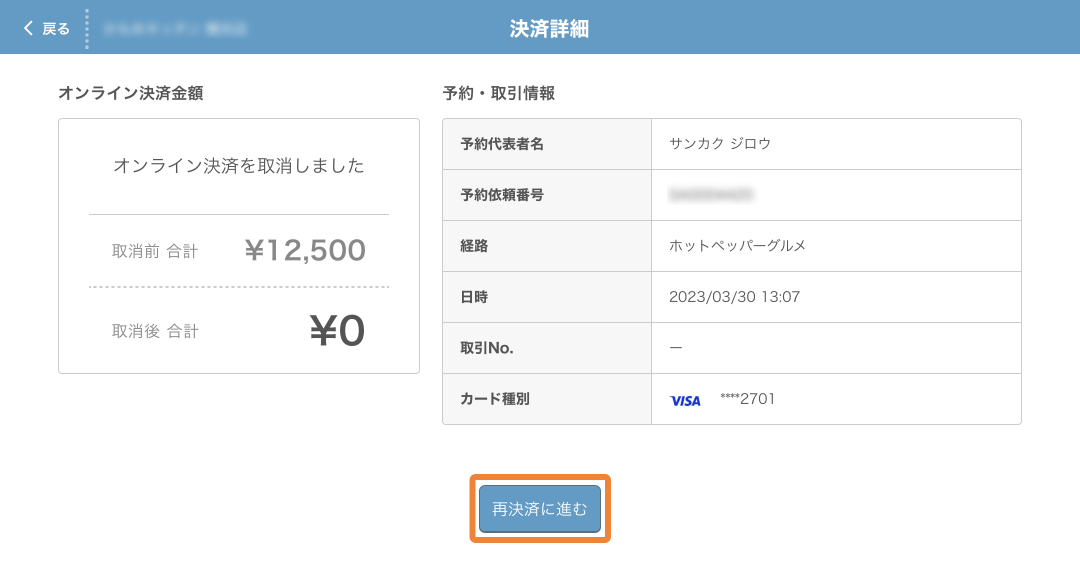Screen dimensions: 1080x565
Task: Click the name サンカク ジロウ
Action: click(720, 144)
